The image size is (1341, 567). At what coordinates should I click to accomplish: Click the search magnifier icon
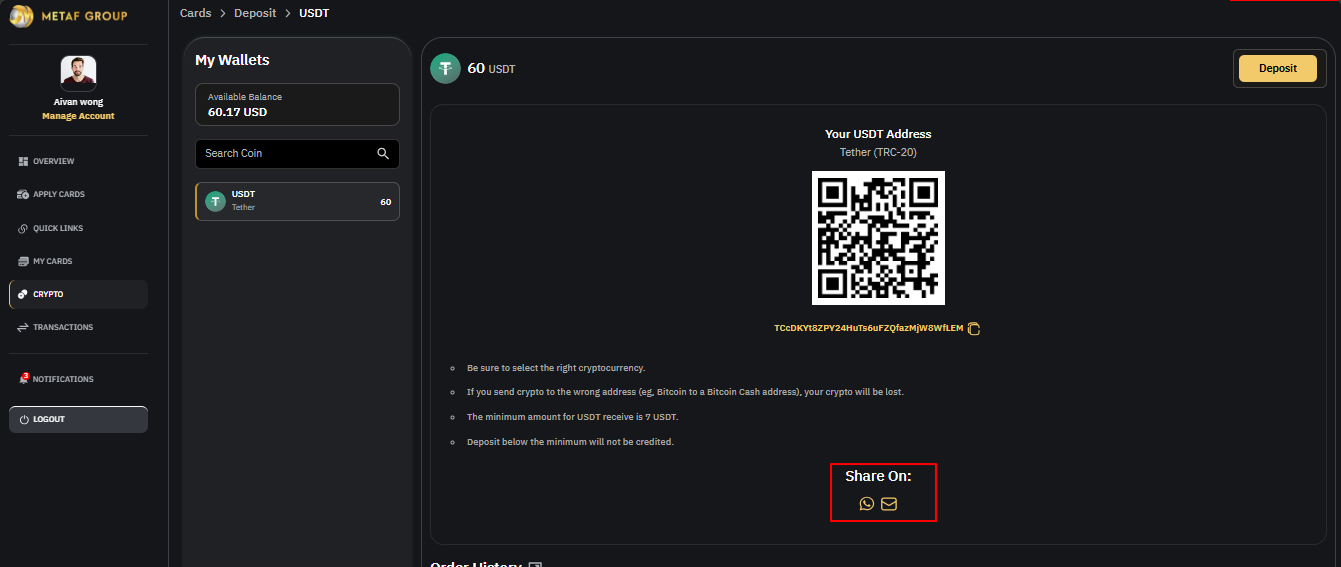(x=383, y=153)
